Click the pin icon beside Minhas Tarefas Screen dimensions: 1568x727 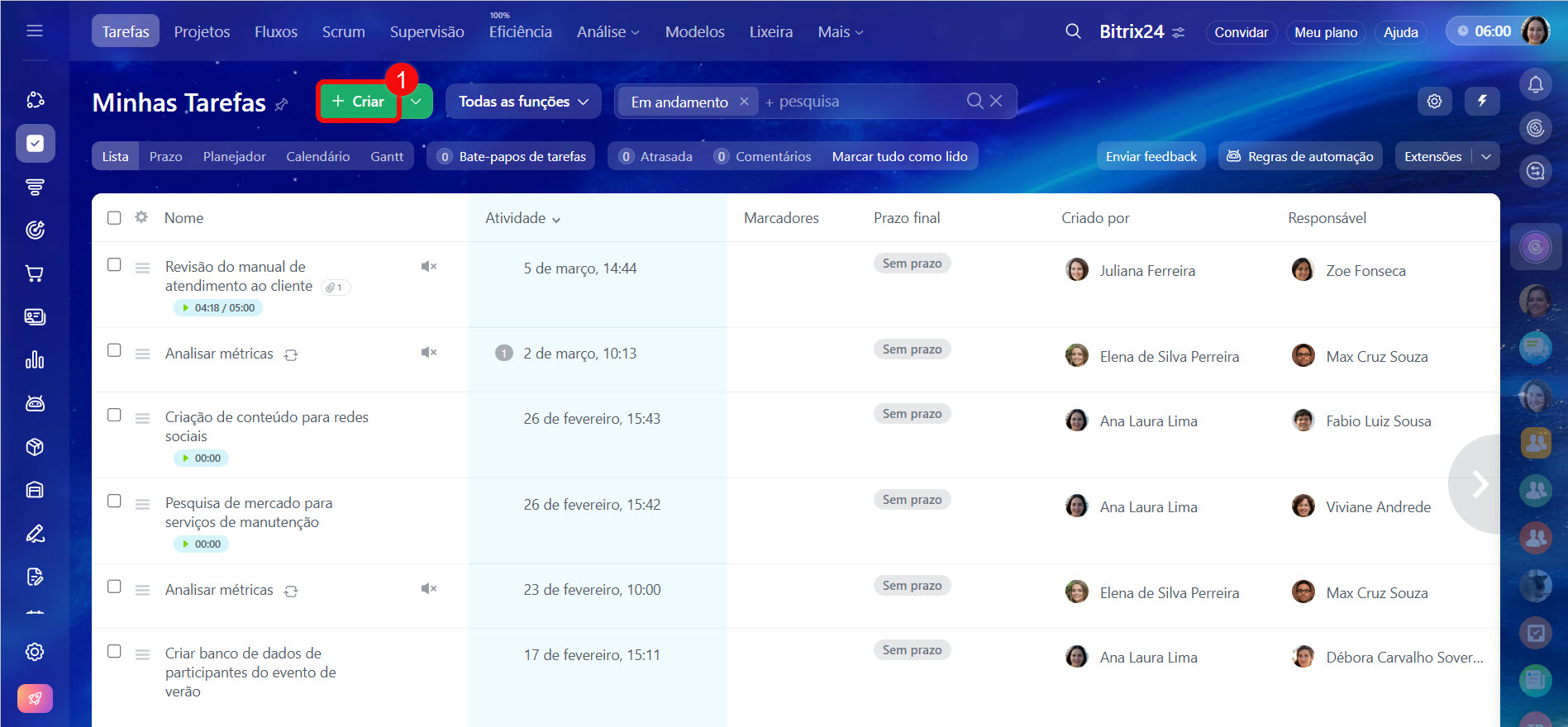point(282,104)
